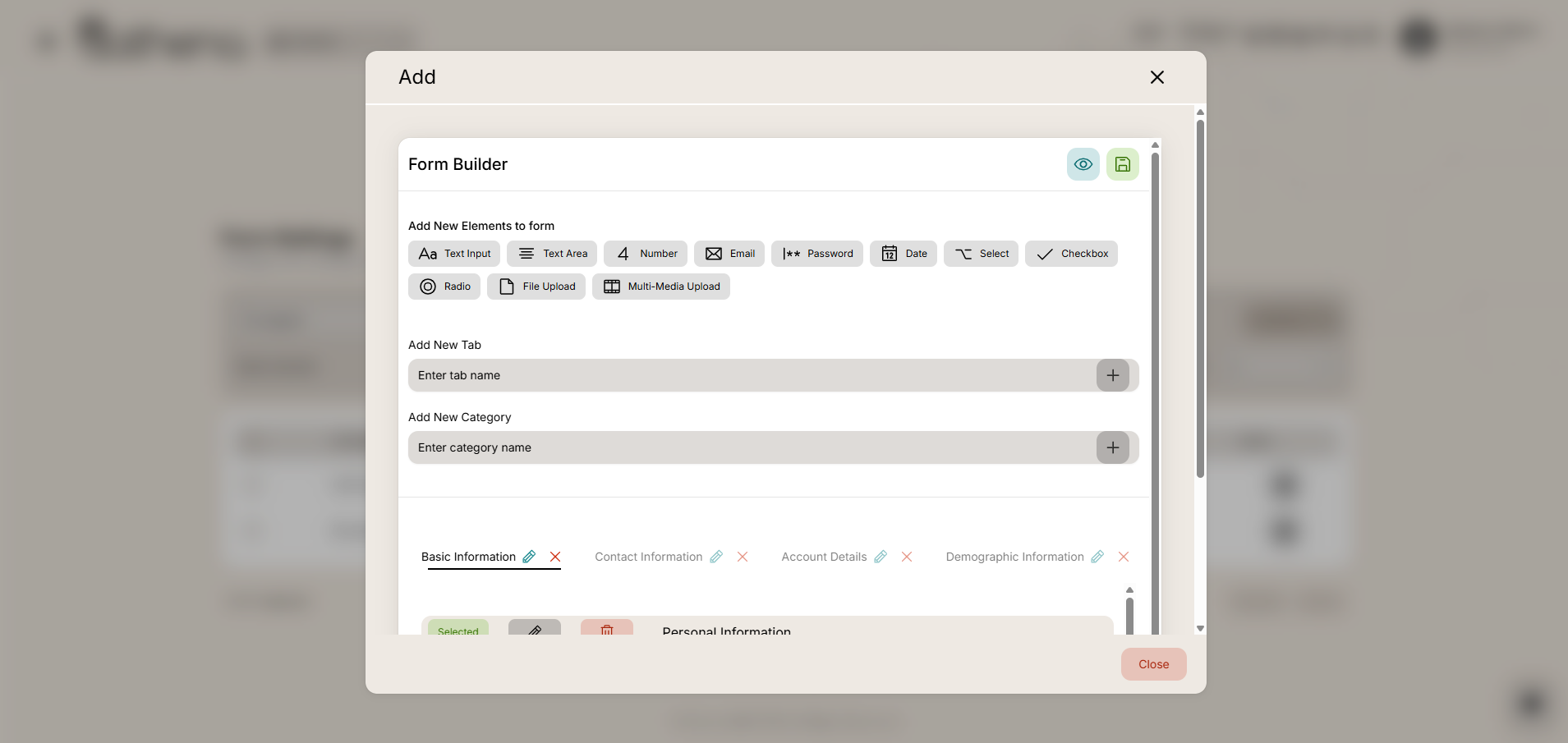Edit the Basic Information tab name
The width and height of the screenshot is (1568, 743).
click(x=530, y=557)
